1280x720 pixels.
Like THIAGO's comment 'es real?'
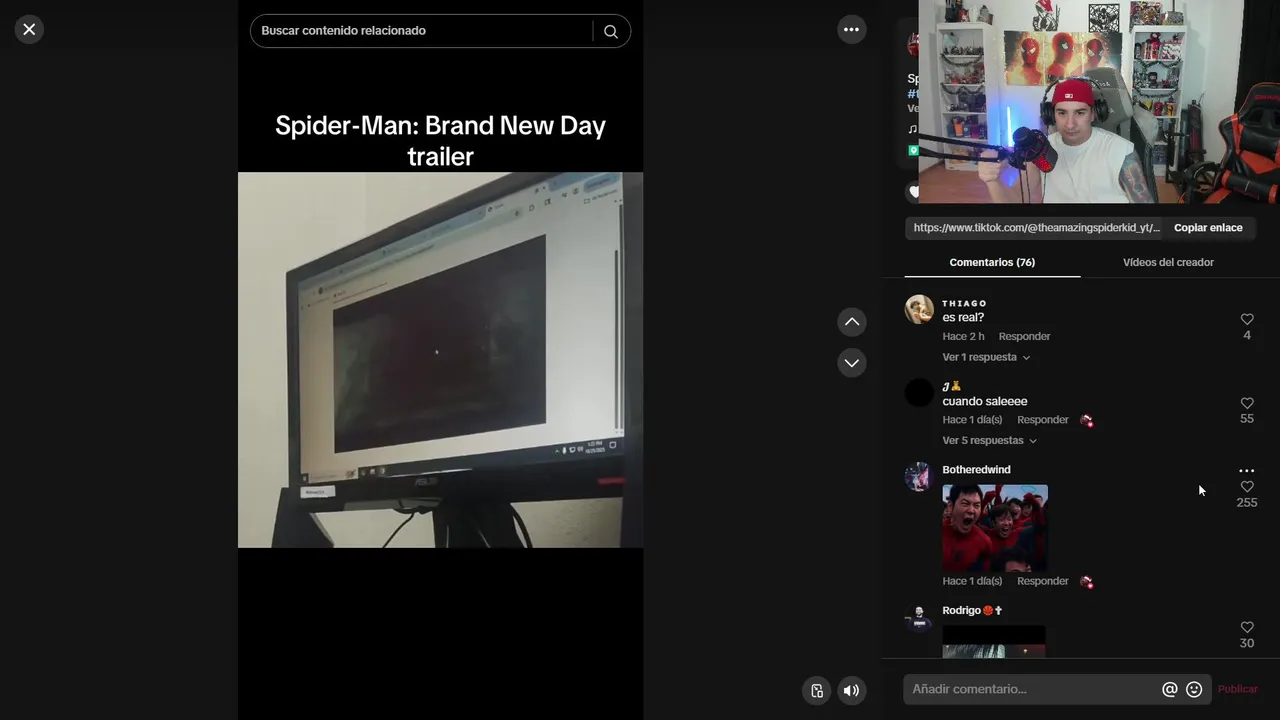tap(1247, 320)
